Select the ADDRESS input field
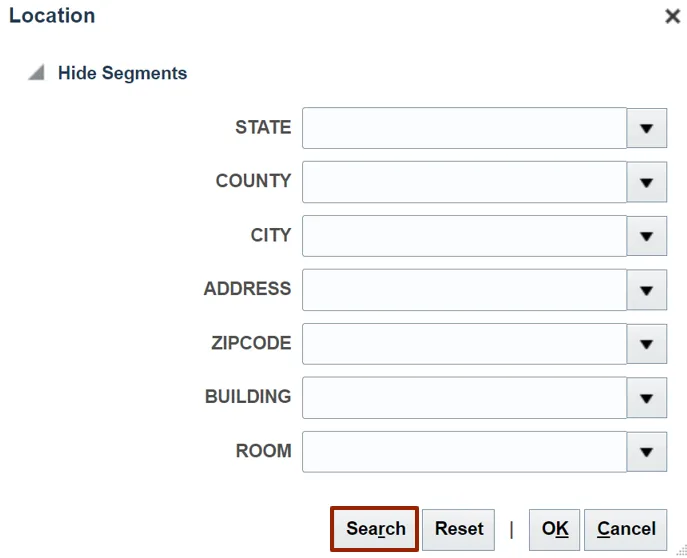The width and height of the screenshot is (687, 558). [464, 290]
